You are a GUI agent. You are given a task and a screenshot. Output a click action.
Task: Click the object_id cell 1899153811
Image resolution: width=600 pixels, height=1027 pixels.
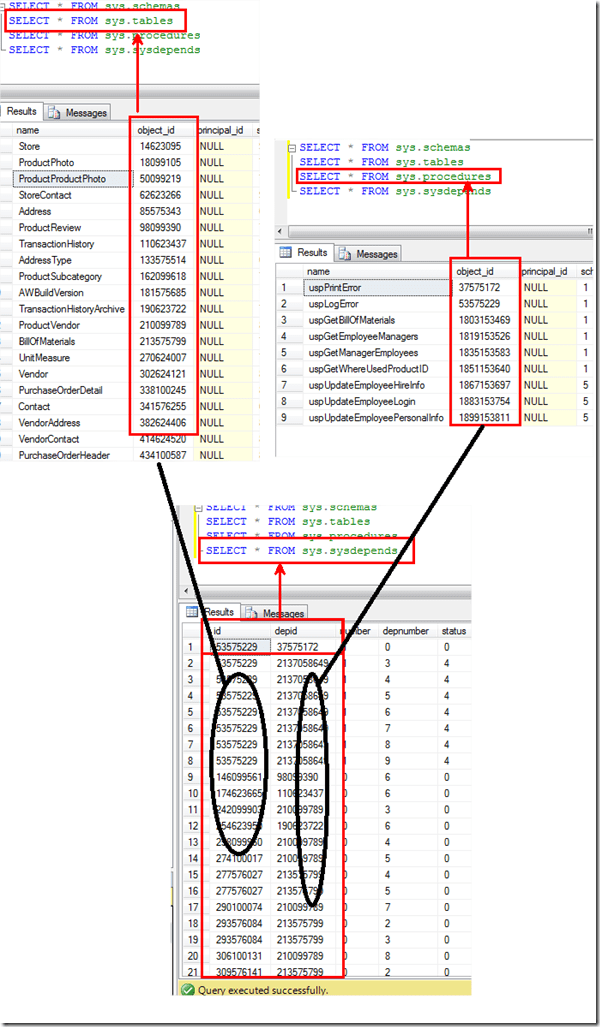[x=485, y=417]
